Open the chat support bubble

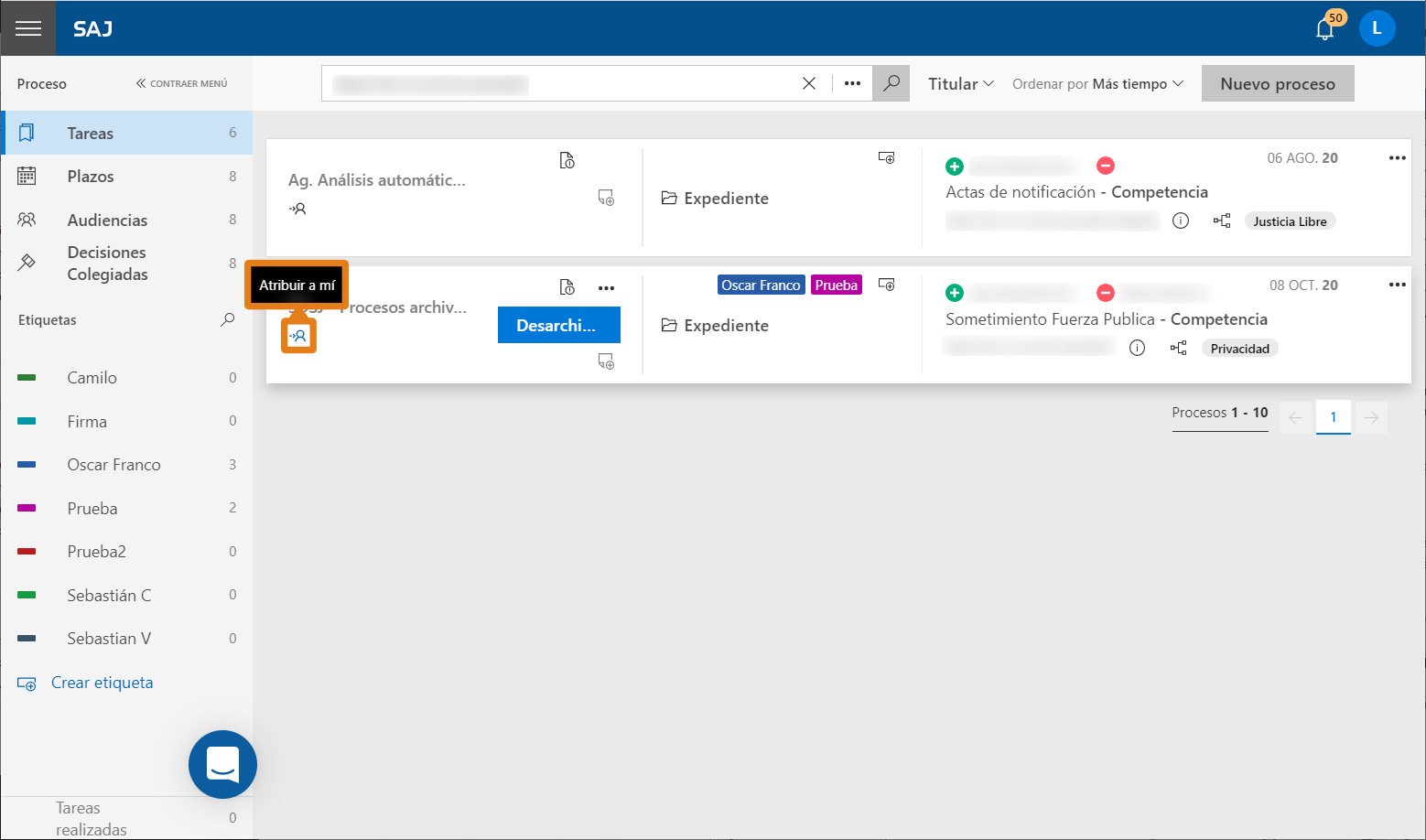tap(222, 764)
